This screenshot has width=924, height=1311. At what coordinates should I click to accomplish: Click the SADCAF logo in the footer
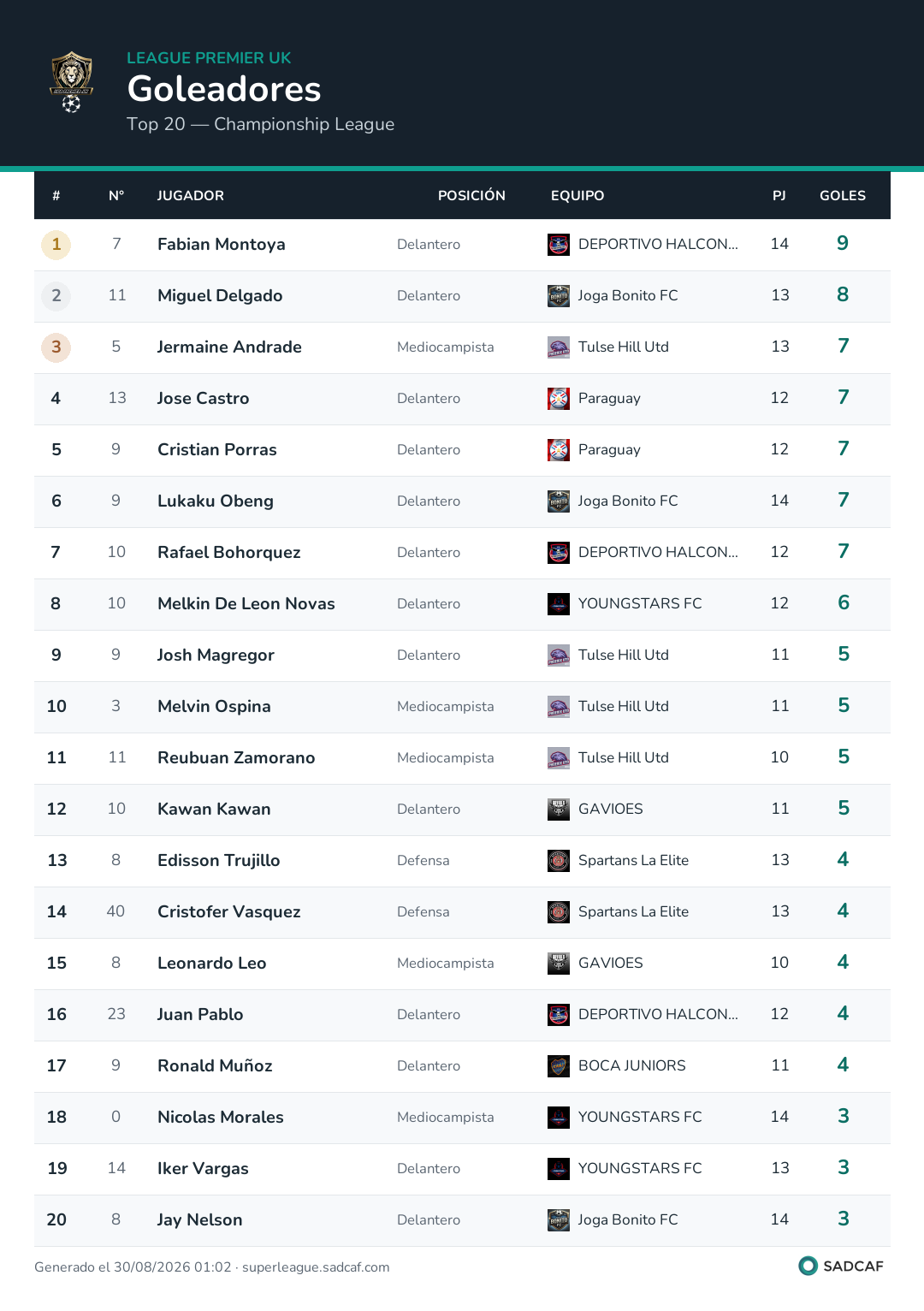[x=841, y=1266]
